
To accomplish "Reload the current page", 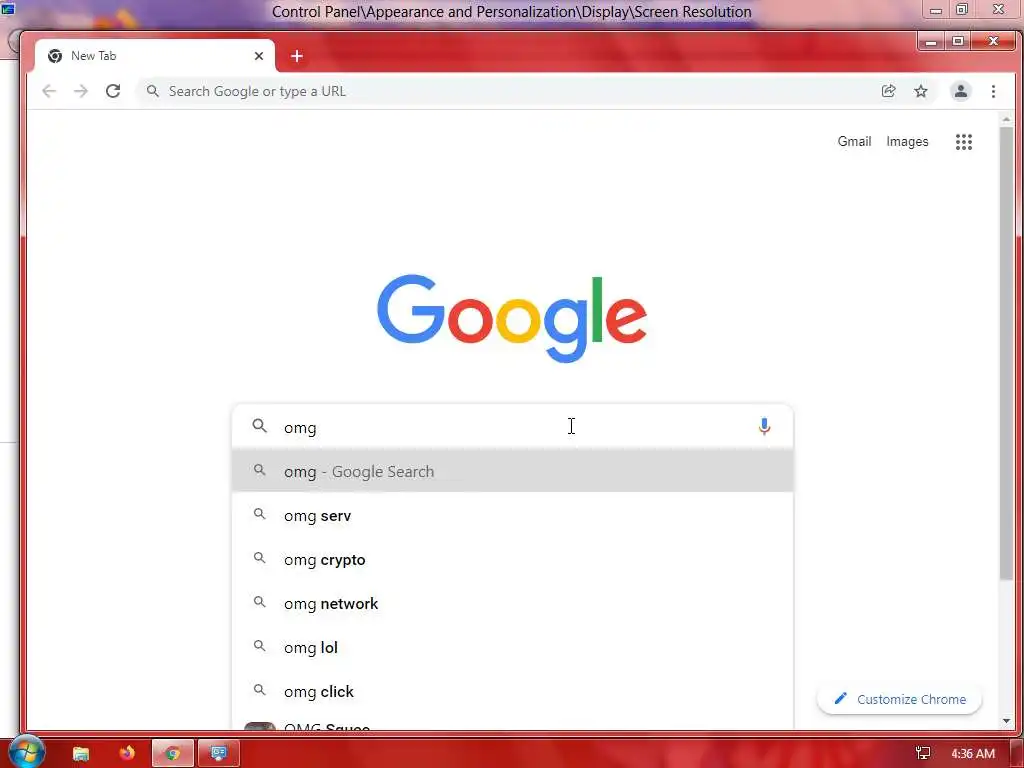I will [113, 91].
